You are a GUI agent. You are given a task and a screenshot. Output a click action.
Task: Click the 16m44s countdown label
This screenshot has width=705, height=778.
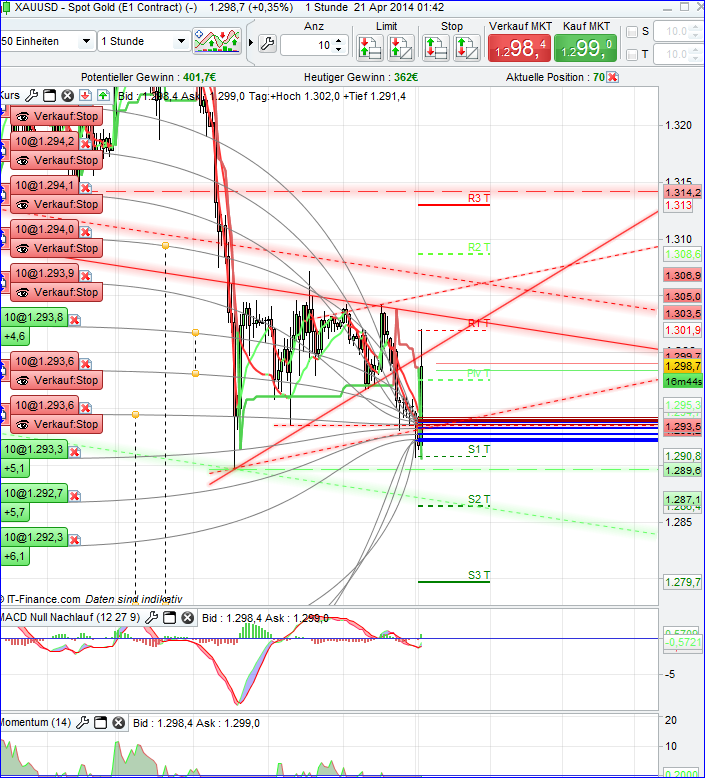click(x=683, y=381)
